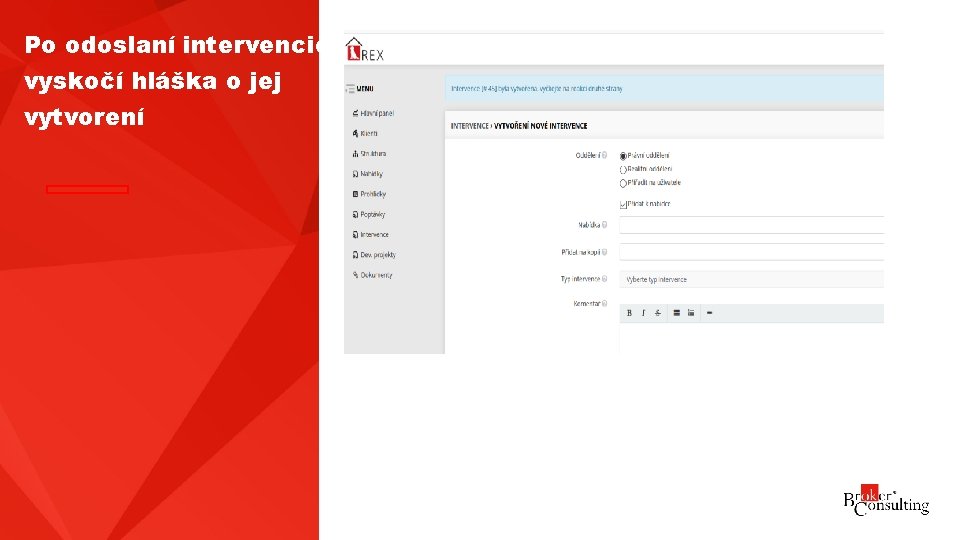The image size is (960, 540).
Task: Click the intervention created notification message
Action: [x=664, y=89]
